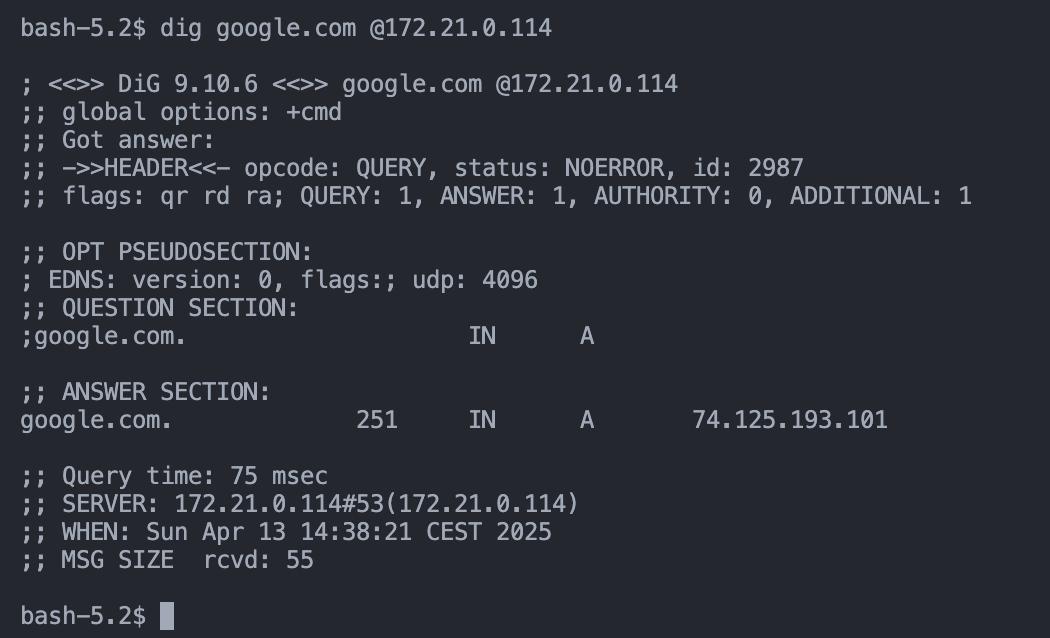Click the MSG SIZE rcvd: 55 line
Viewport: 1050px width, 638px height.
[x=167, y=560]
